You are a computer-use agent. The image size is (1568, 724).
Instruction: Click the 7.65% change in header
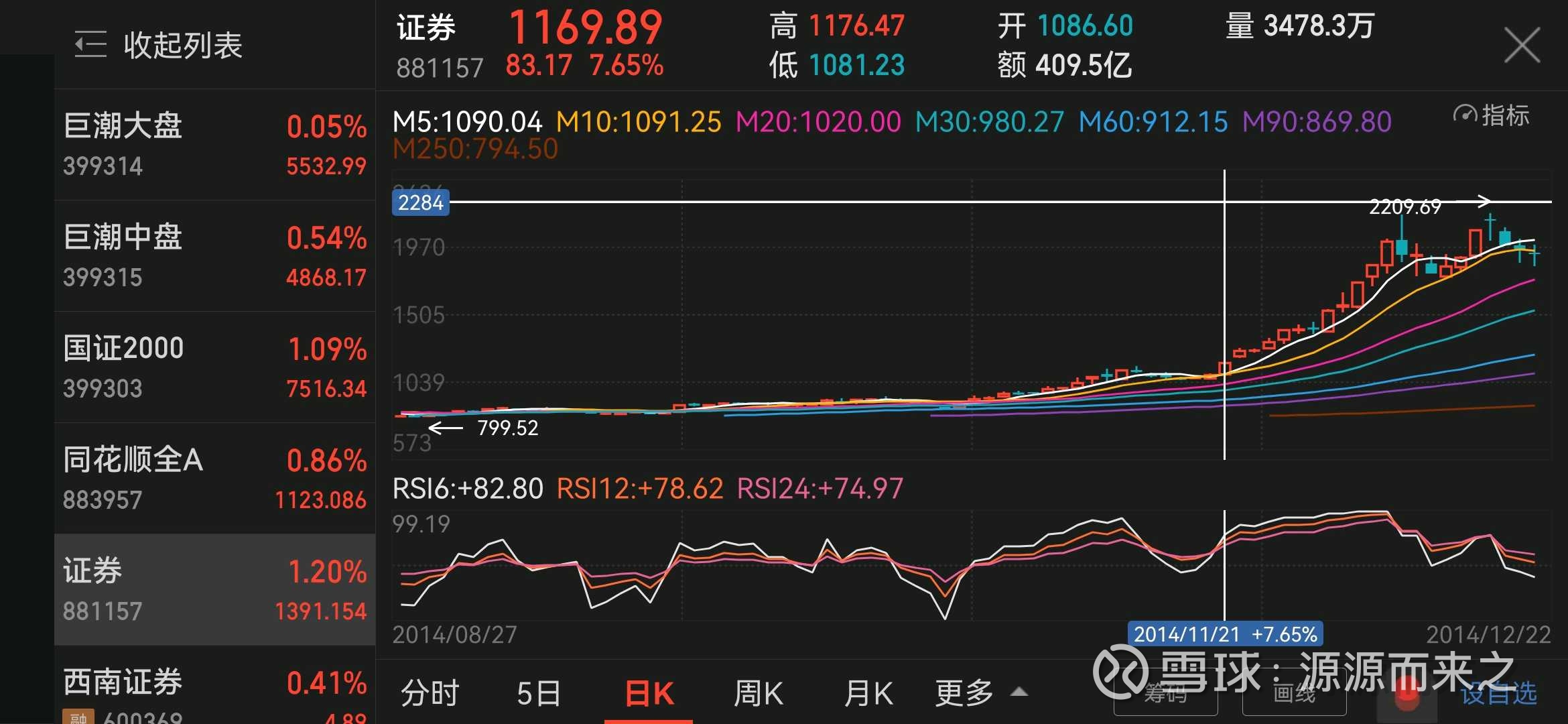627,66
